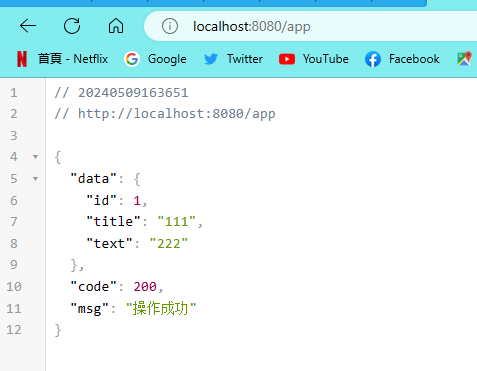Open the Netflix bookmark icon

(x=22, y=59)
